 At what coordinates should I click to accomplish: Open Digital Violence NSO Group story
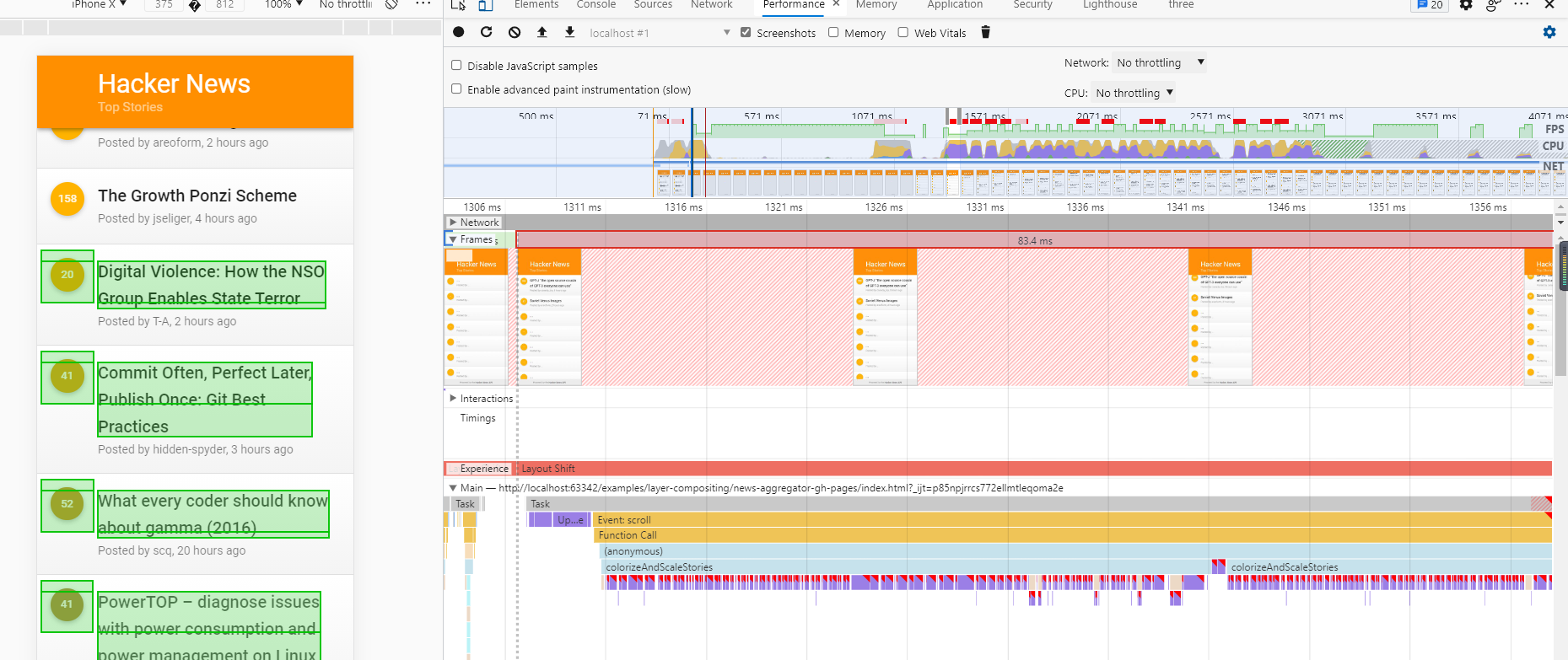tap(212, 285)
